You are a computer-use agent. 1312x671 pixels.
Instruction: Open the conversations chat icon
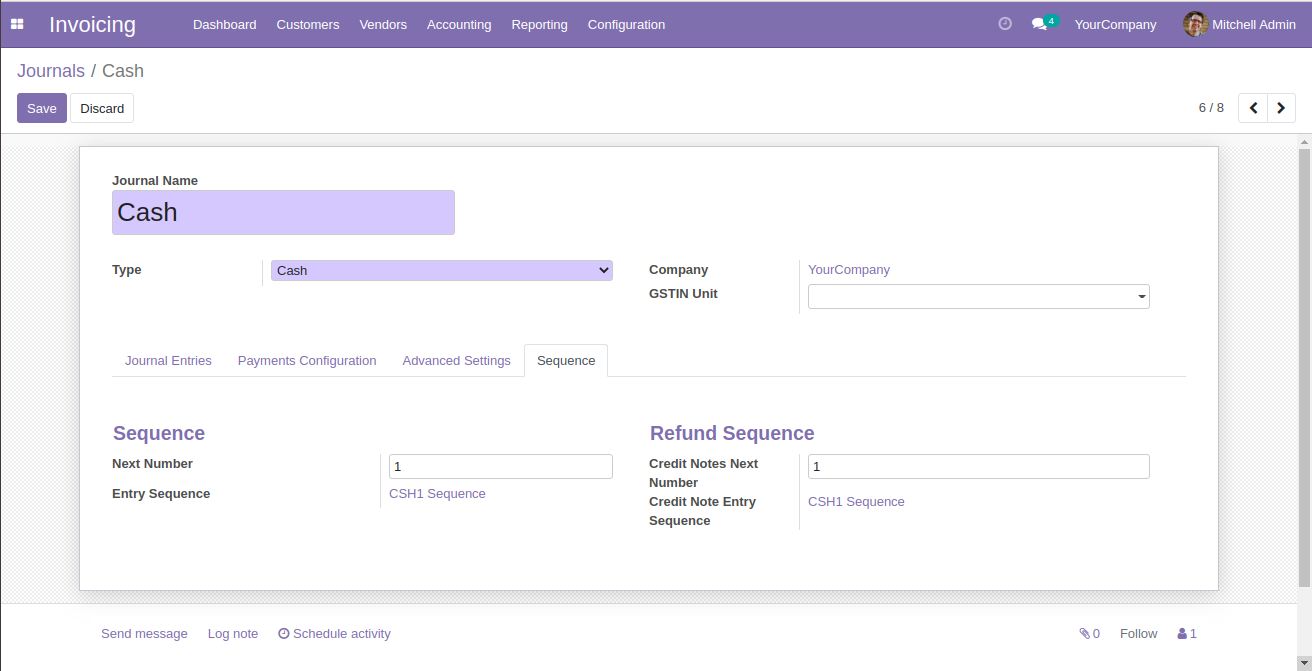coord(1040,24)
